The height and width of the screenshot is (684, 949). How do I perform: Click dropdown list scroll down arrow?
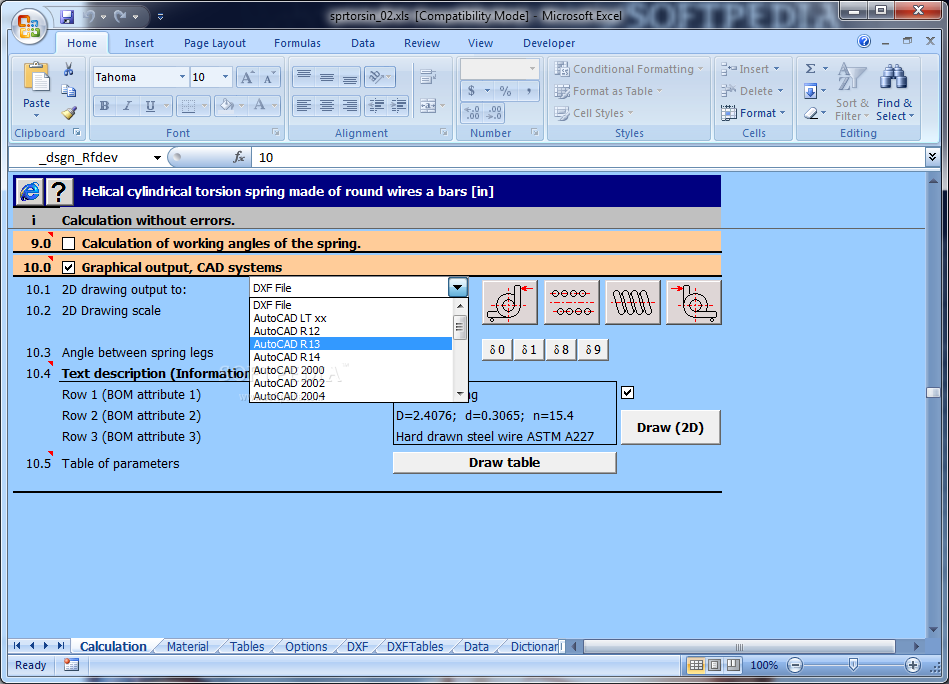click(x=460, y=394)
